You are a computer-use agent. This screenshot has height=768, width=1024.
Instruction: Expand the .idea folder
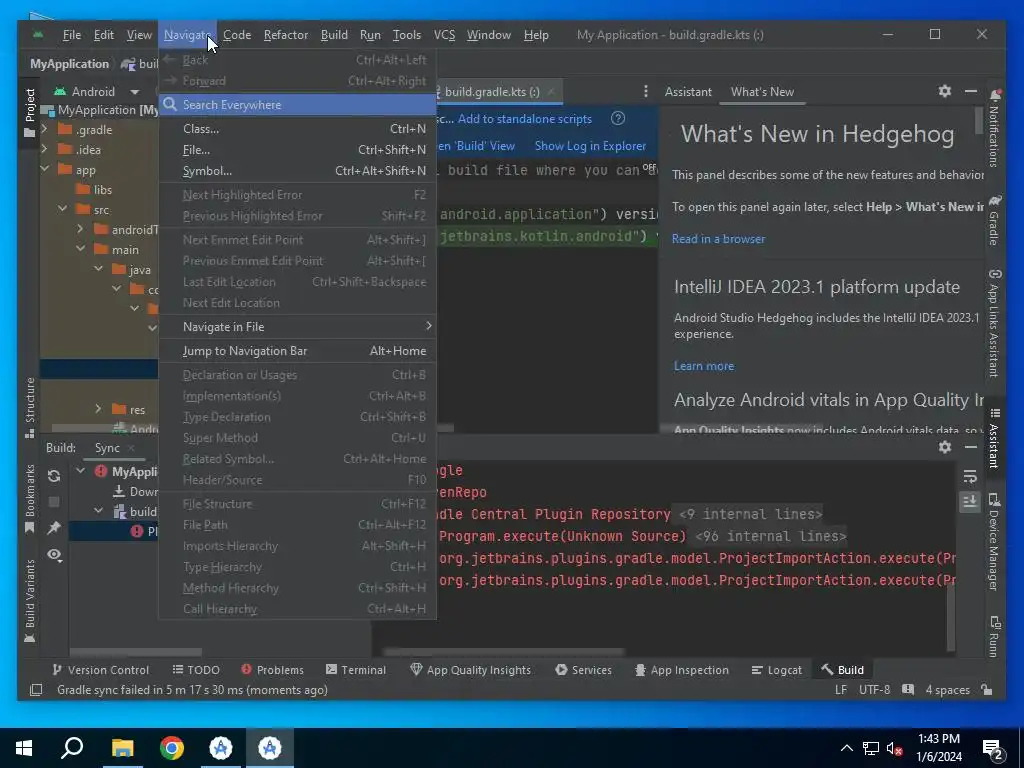(44, 150)
